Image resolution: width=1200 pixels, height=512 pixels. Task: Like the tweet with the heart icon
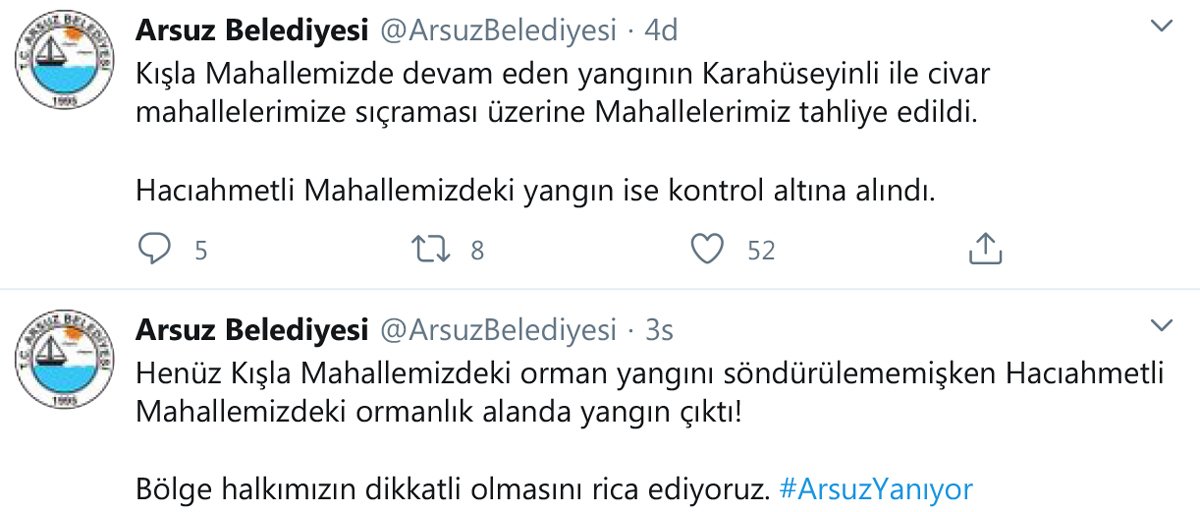pos(708,249)
